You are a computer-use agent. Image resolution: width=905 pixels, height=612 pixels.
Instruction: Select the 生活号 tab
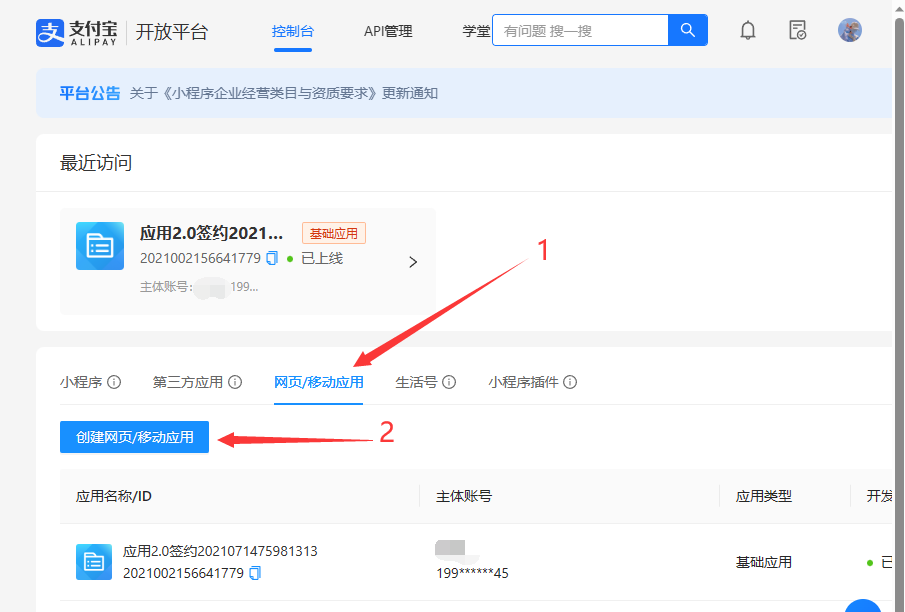418,381
